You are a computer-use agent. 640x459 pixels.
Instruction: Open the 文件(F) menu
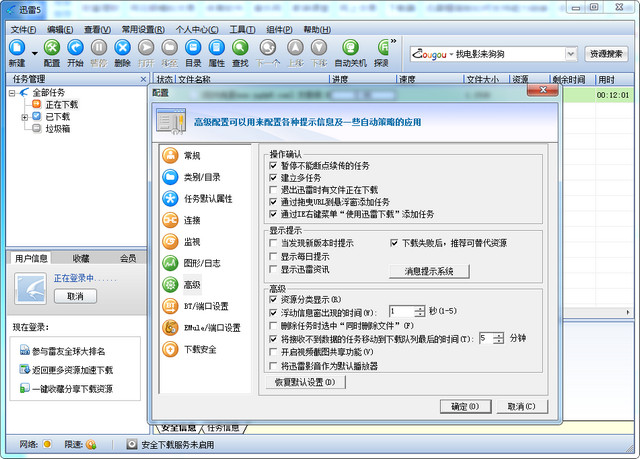[x=23, y=29]
